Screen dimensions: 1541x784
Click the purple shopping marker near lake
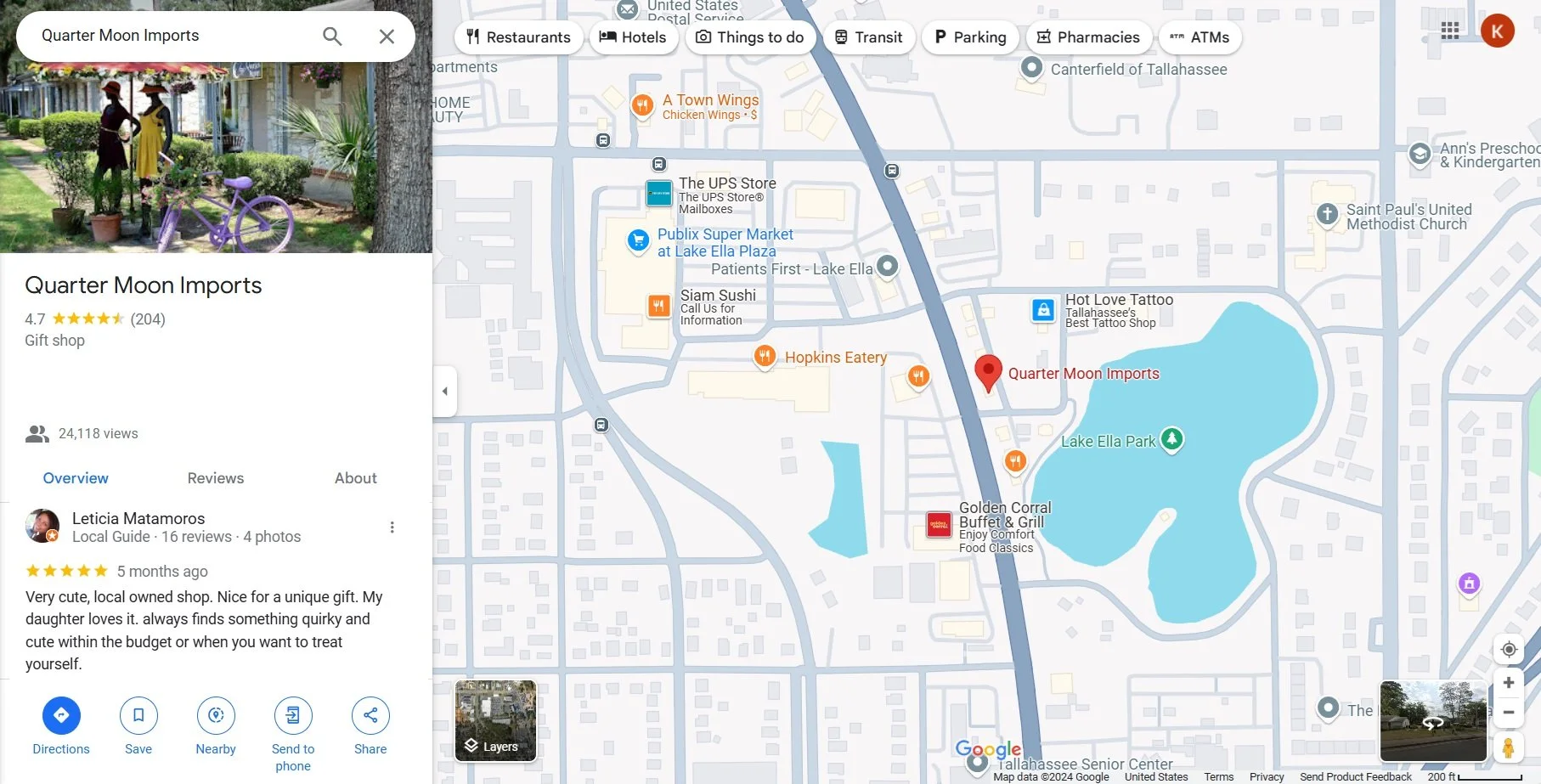[x=1469, y=584]
